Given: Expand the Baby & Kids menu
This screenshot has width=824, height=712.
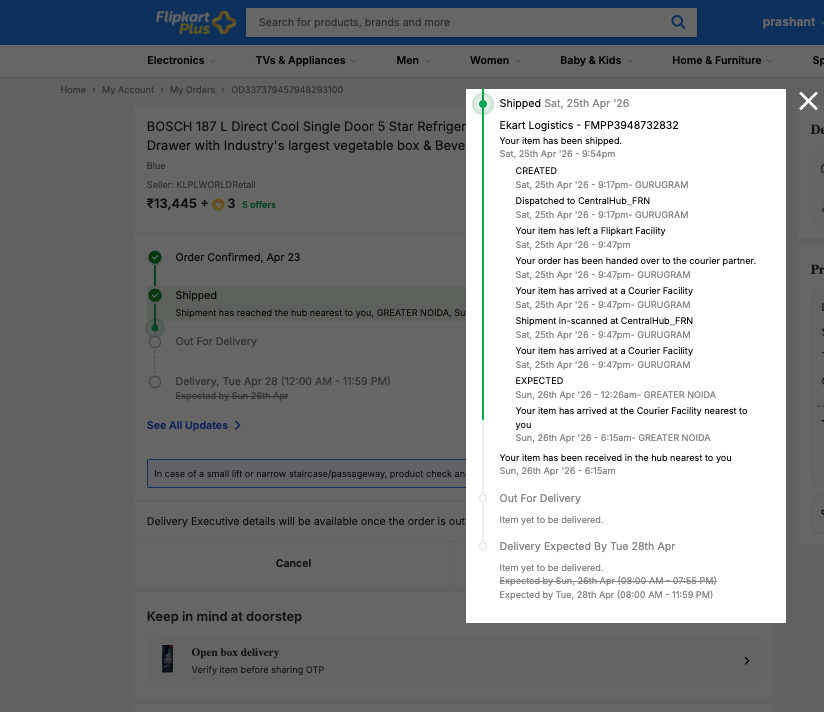Looking at the screenshot, I should 596,60.
